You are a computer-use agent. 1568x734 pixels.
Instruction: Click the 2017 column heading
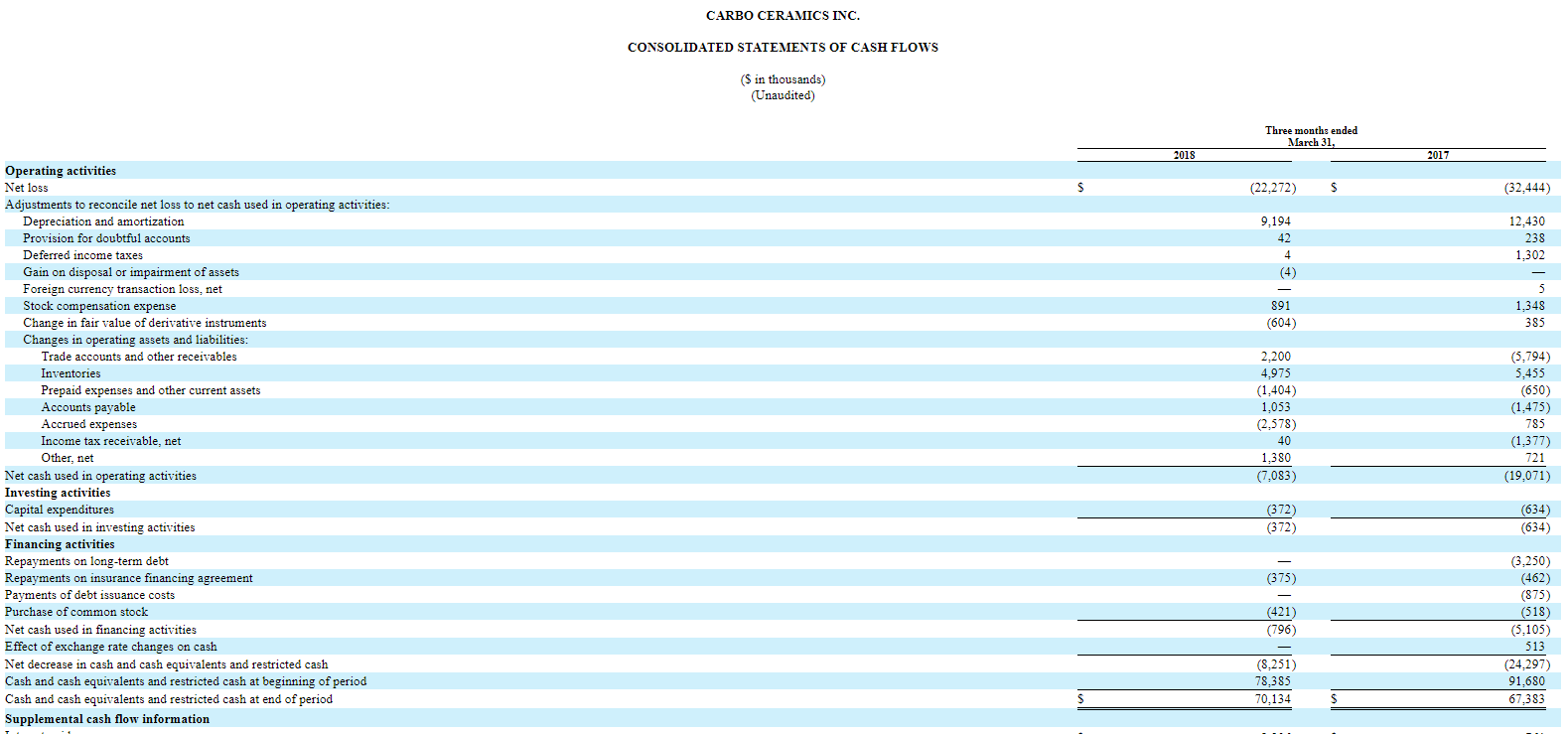1438,155
